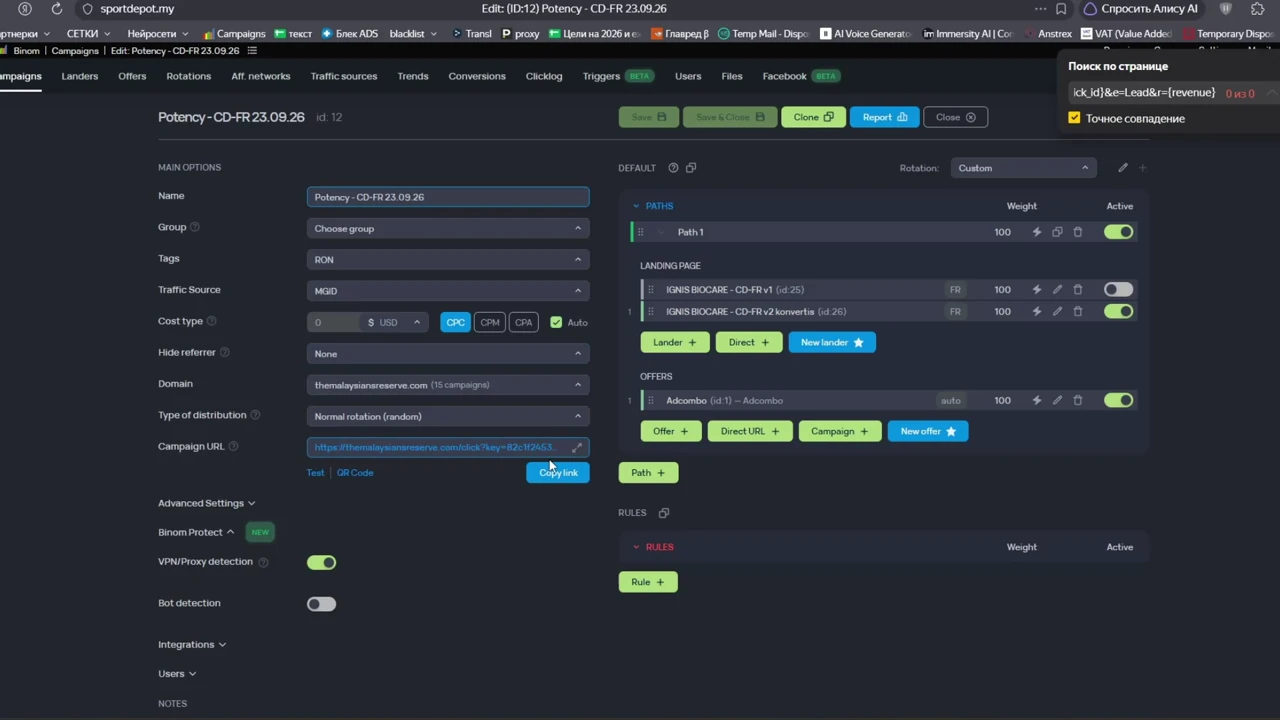Click the blue Report button

point(884,117)
